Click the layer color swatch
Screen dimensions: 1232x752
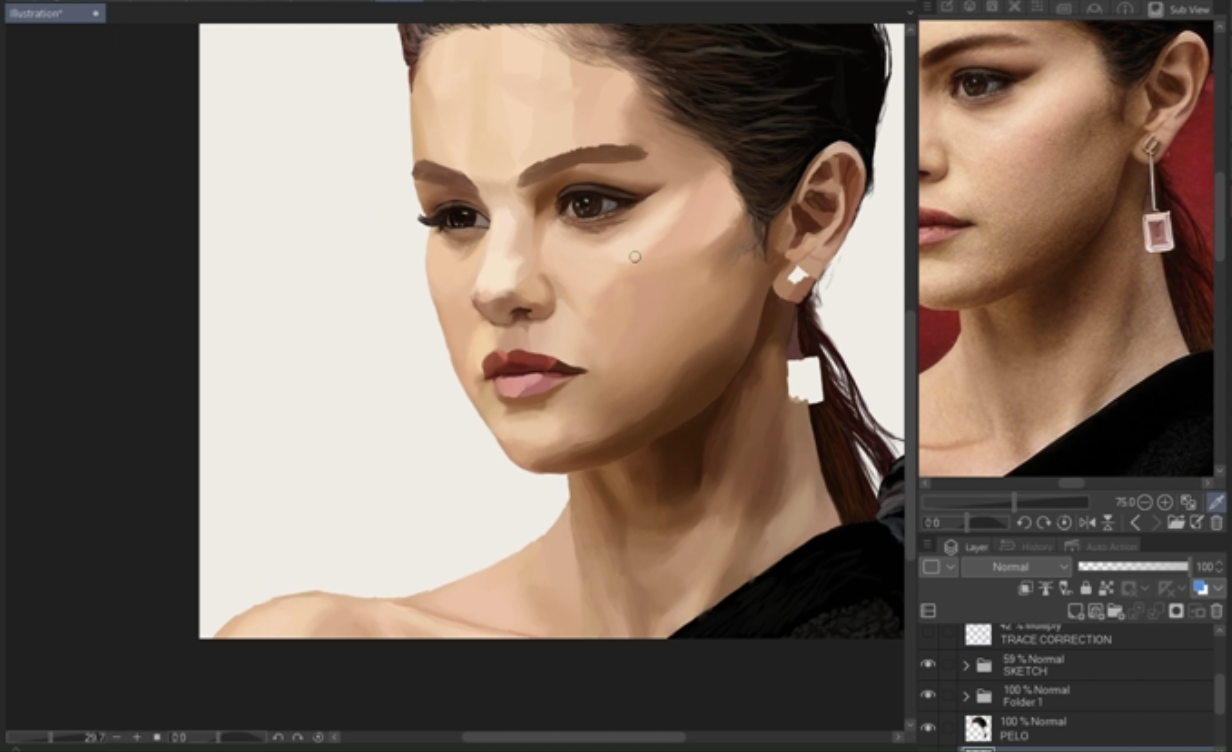(1200, 588)
